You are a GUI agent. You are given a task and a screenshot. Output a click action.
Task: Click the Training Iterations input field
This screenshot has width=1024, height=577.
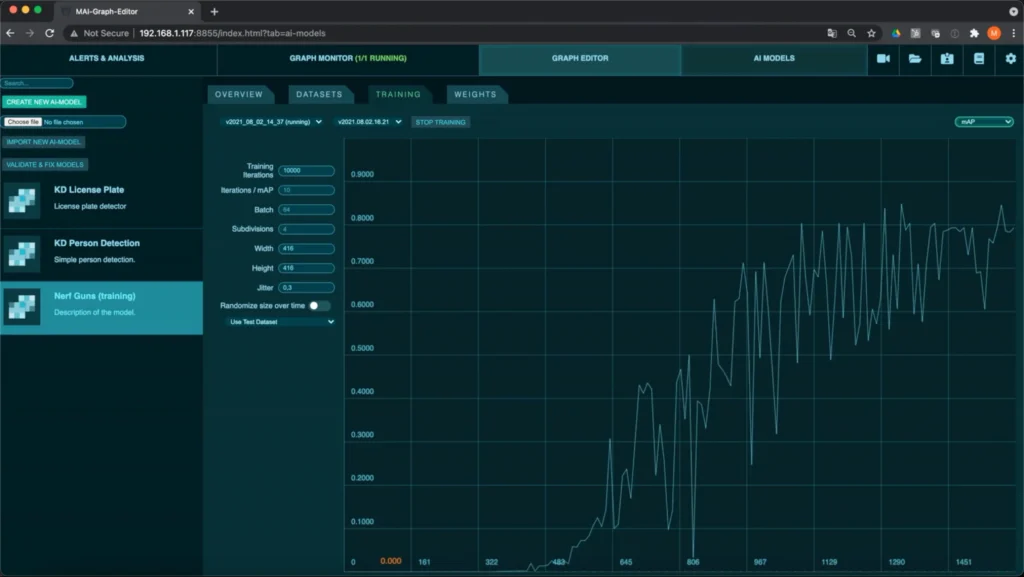pos(306,171)
